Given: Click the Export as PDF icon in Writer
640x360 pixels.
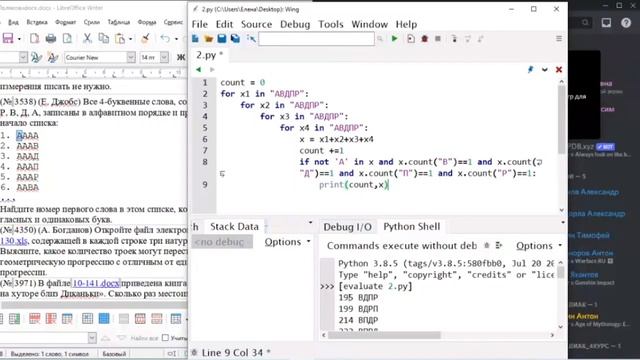Looking at the screenshot, I should (x=34, y=39).
